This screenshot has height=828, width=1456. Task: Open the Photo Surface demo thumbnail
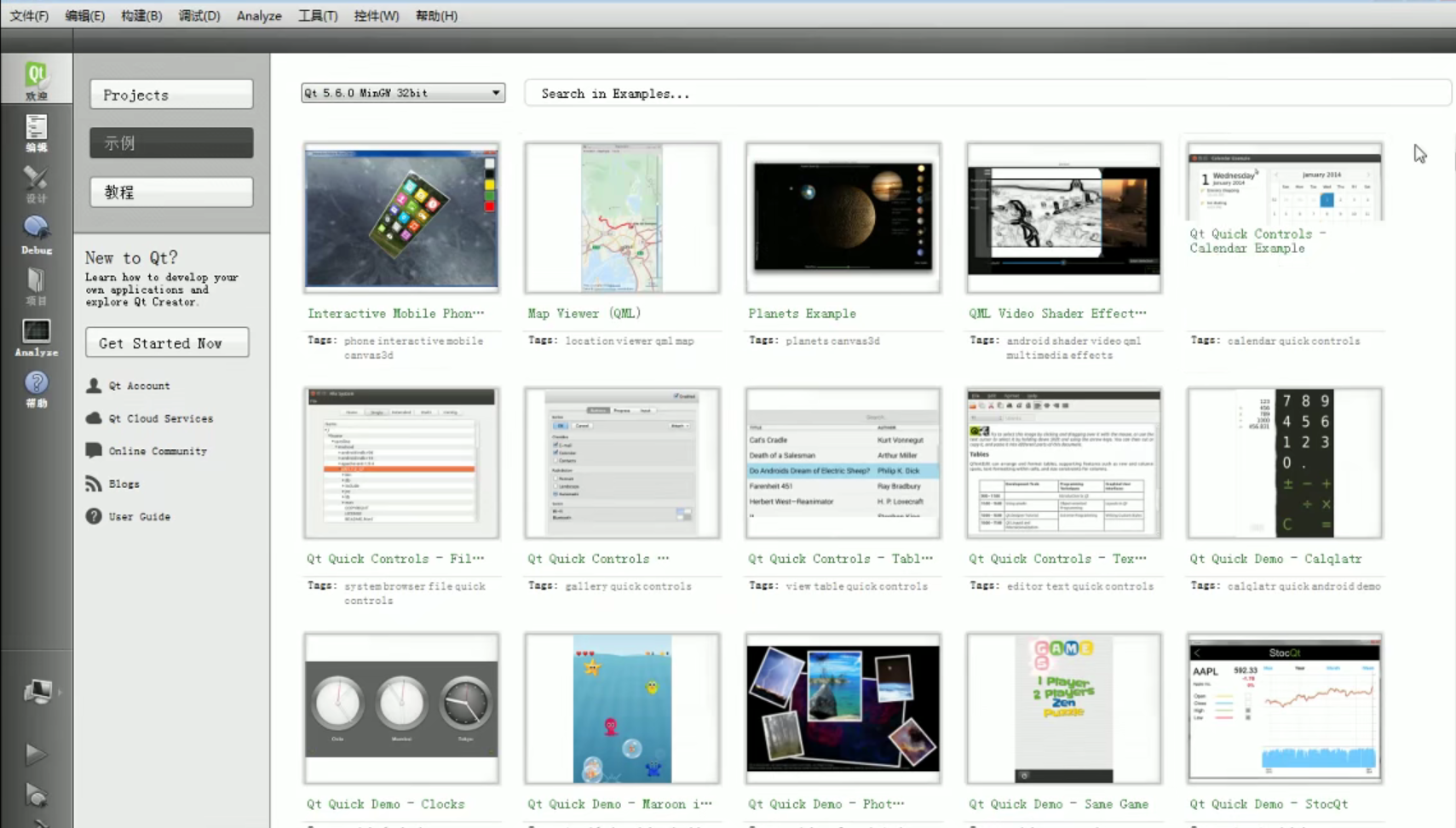click(x=843, y=709)
